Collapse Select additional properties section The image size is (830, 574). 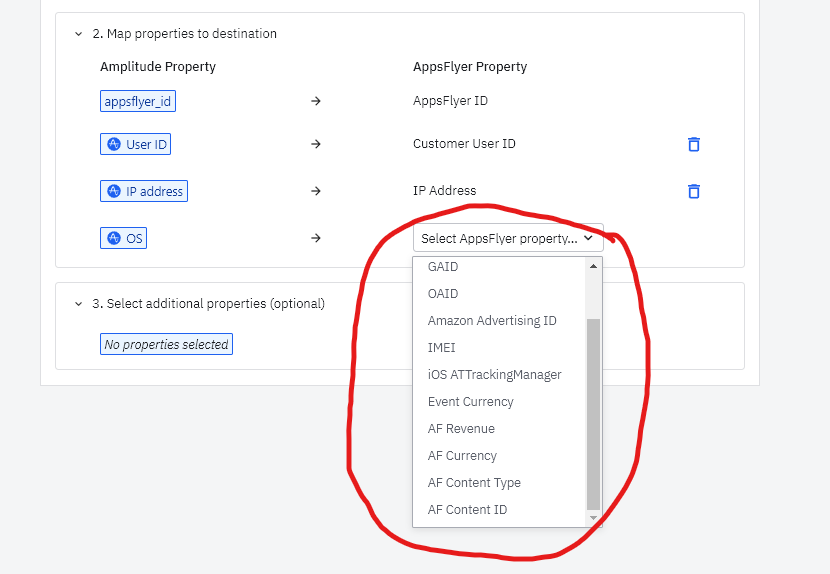(x=79, y=304)
